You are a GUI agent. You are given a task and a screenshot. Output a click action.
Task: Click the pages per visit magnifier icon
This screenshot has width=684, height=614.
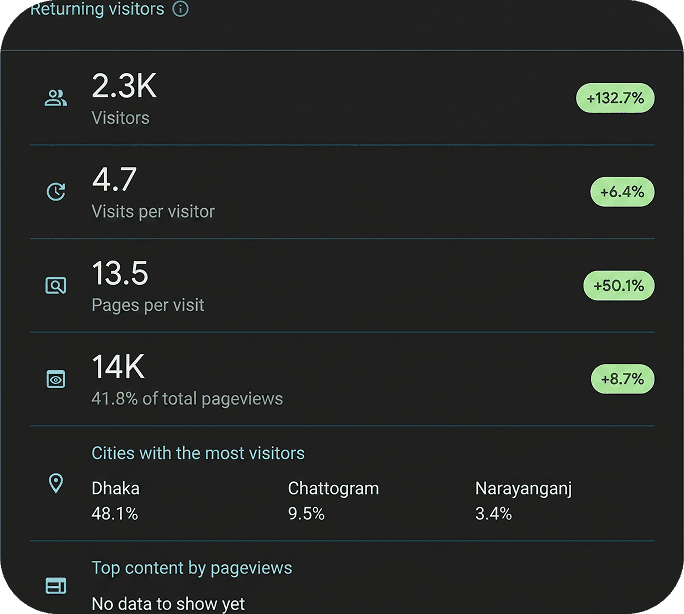click(x=56, y=286)
